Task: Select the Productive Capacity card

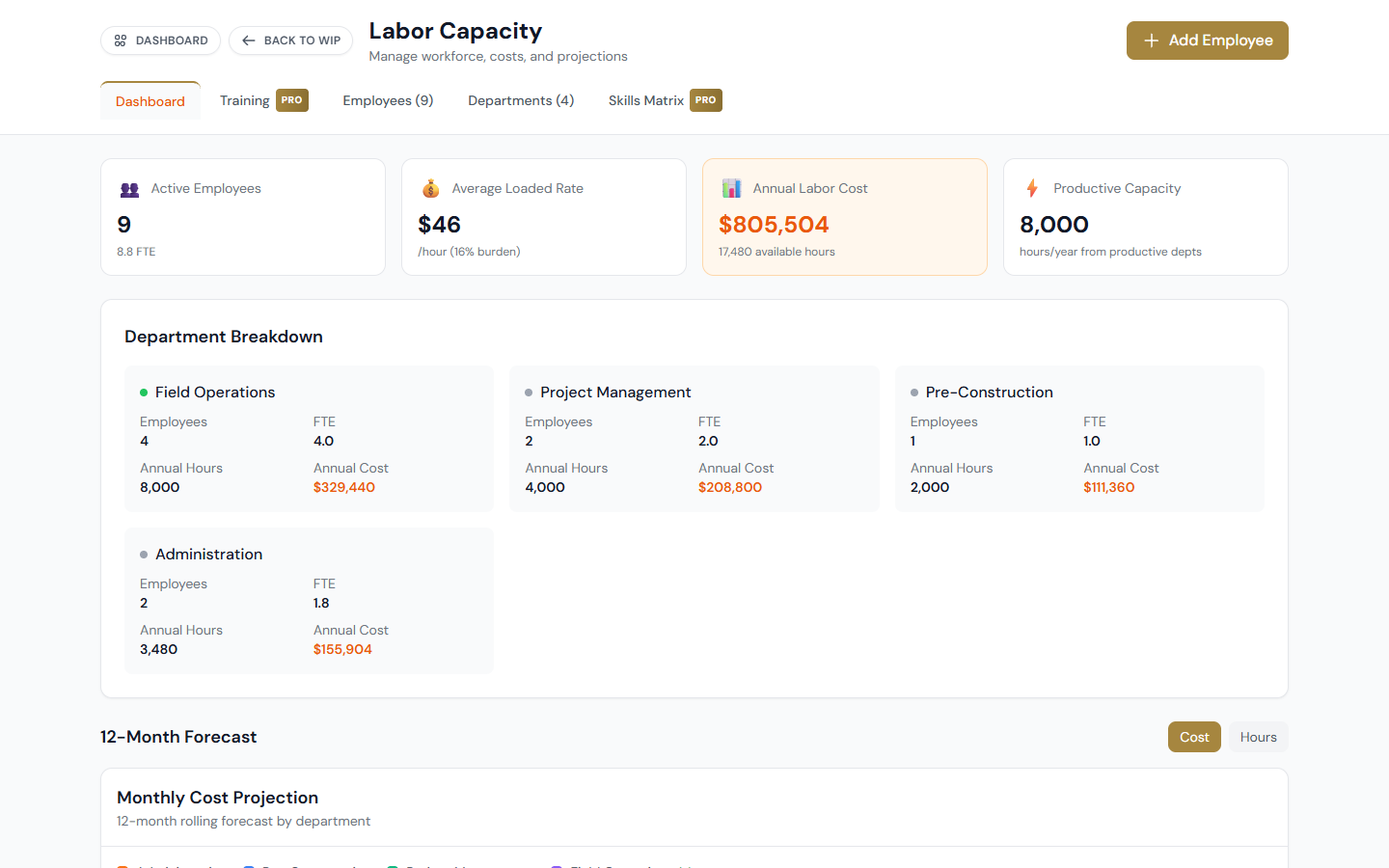Action: (x=1146, y=217)
